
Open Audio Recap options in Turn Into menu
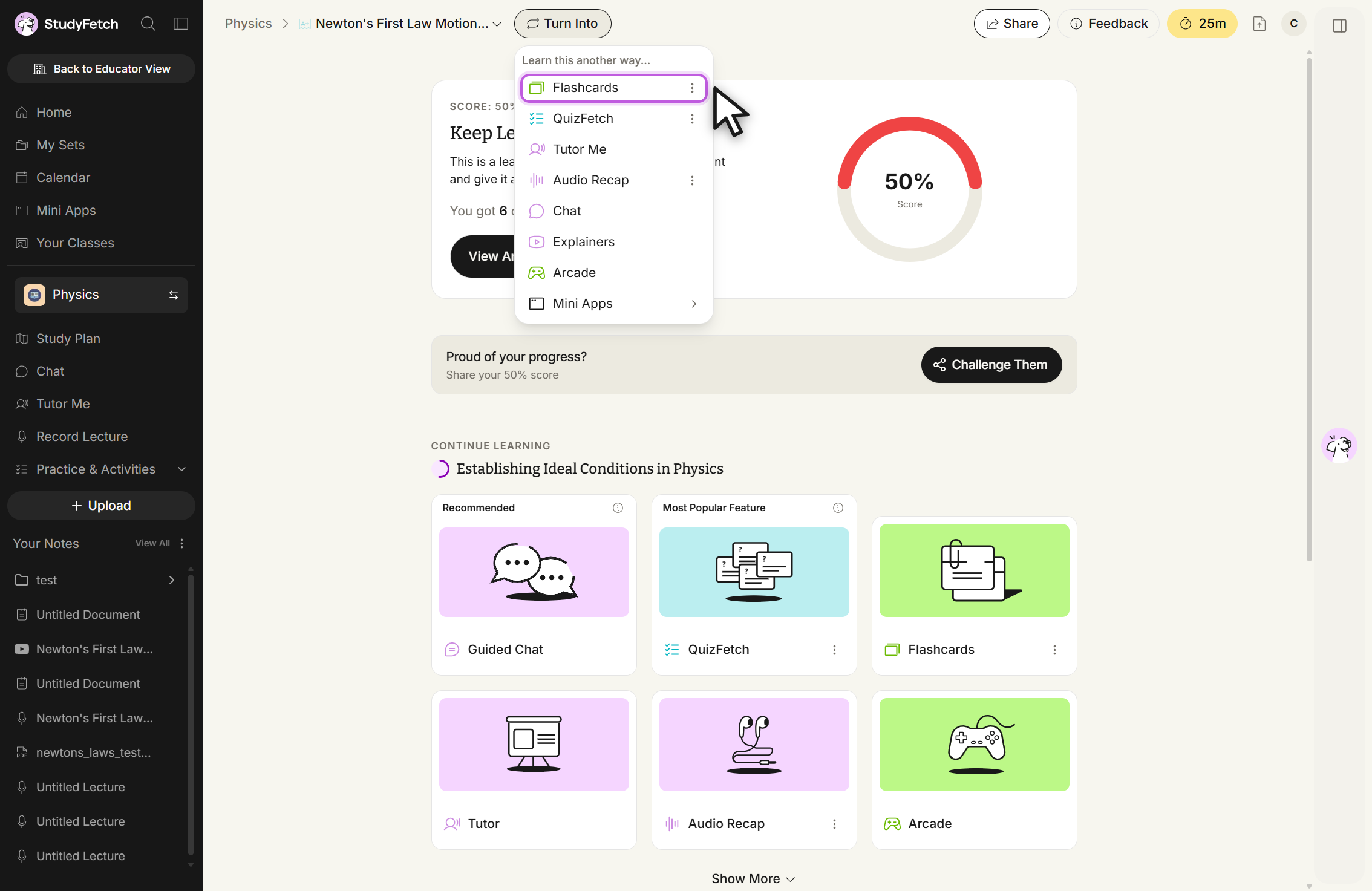pos(692,181)
